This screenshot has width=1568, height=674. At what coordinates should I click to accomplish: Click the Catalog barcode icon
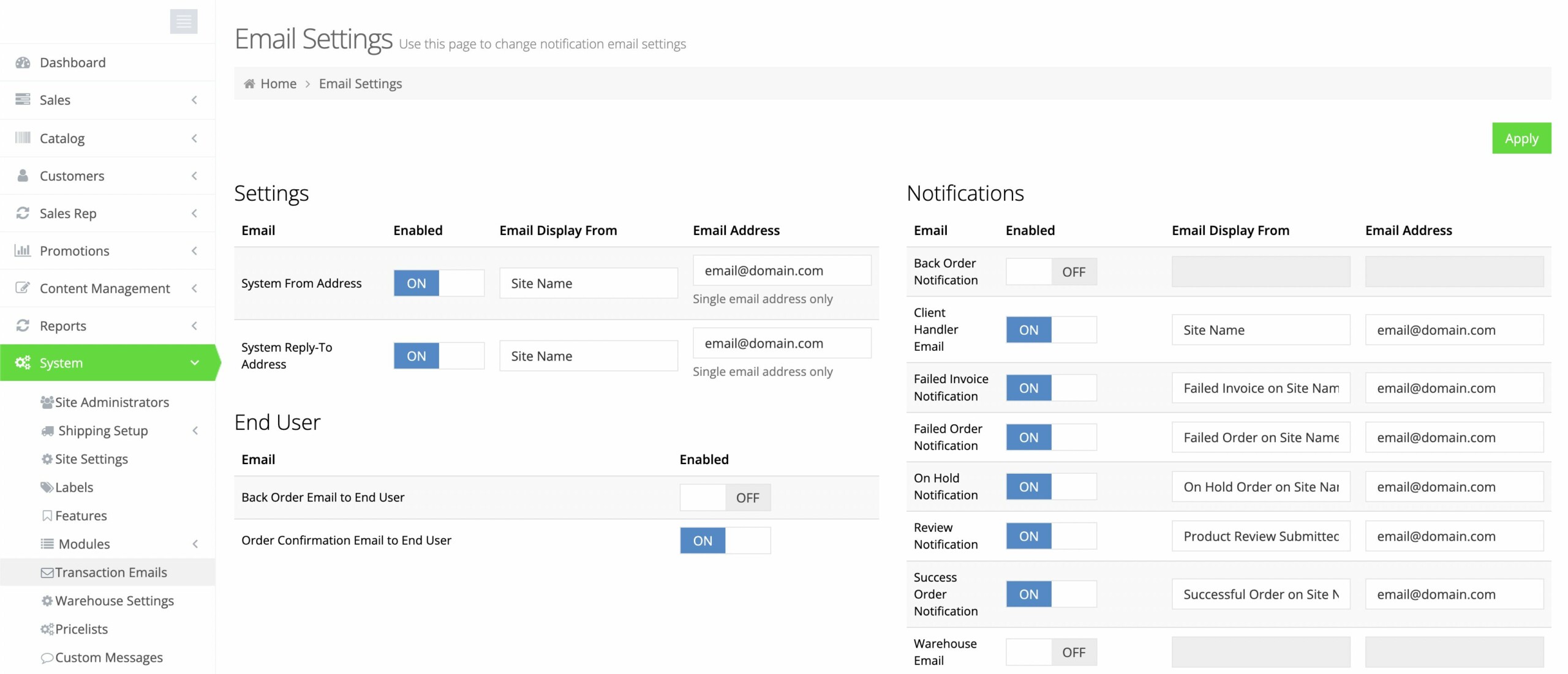pos(23,138)
